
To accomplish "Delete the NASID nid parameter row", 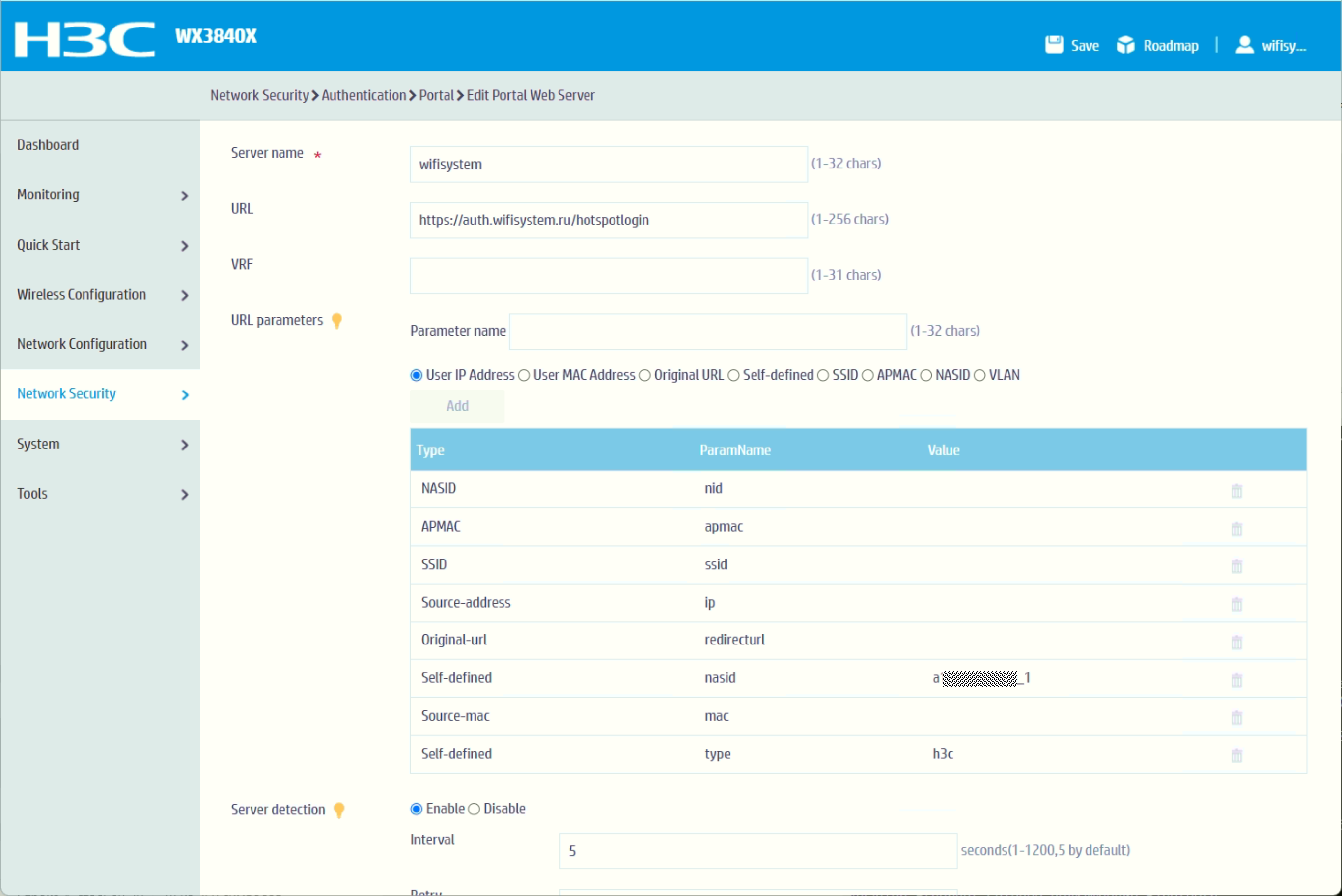I will [1236, 490].
